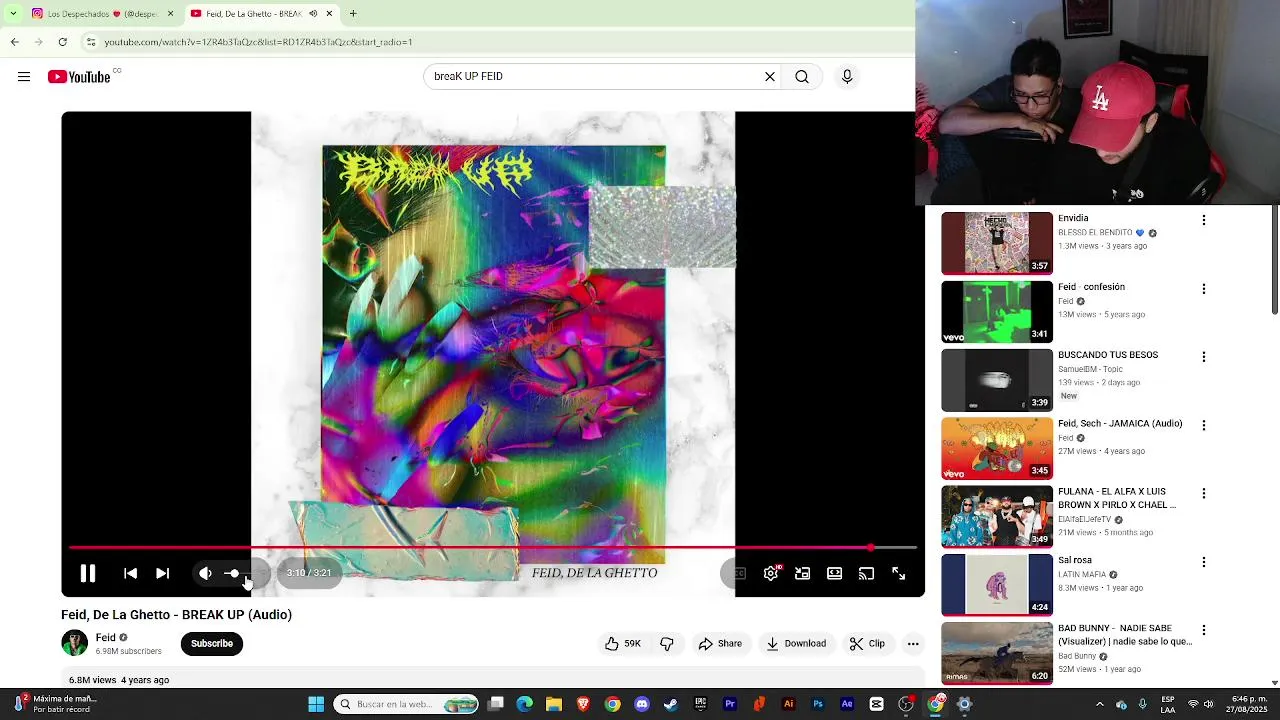The width and height of the screenshot is (1280, 720).
Task: Download the video
Action: [x=796, y=644]
